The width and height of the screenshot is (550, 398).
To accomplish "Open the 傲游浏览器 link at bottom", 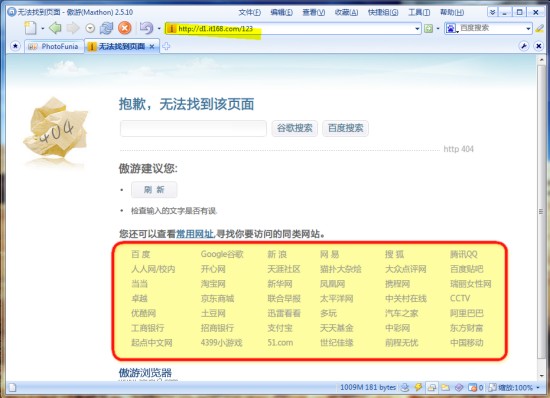I will pyautogui.click(x=145, y=373).
